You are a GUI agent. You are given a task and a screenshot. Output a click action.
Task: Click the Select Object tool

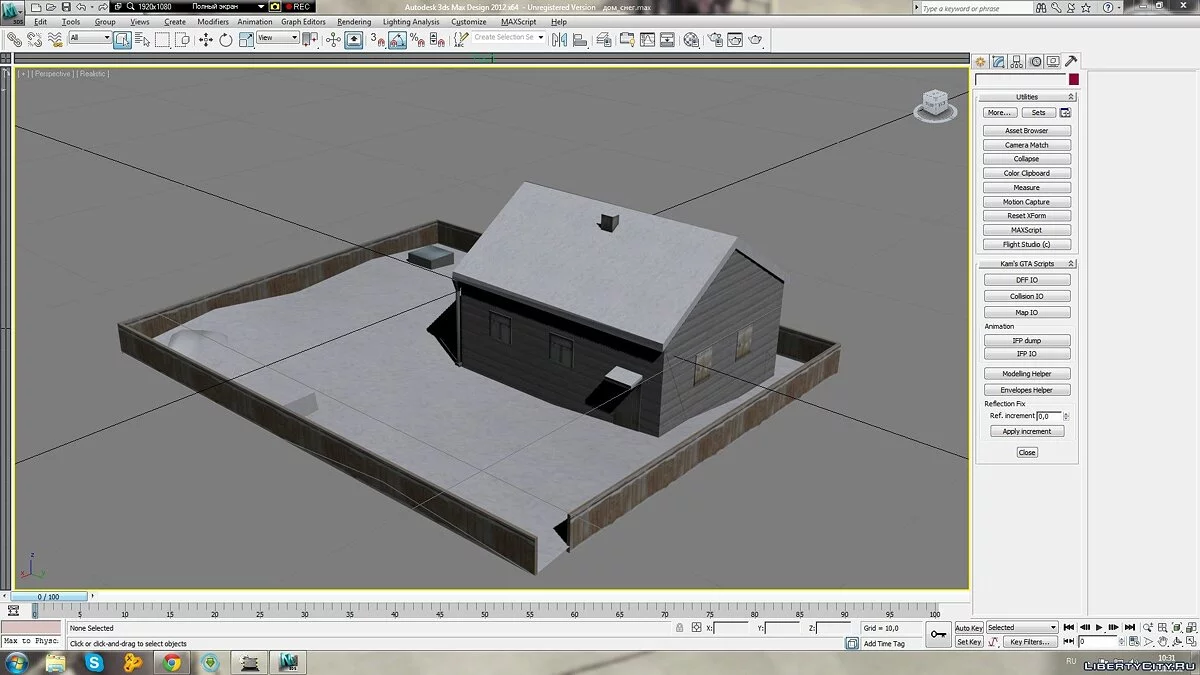coord(122,40)
